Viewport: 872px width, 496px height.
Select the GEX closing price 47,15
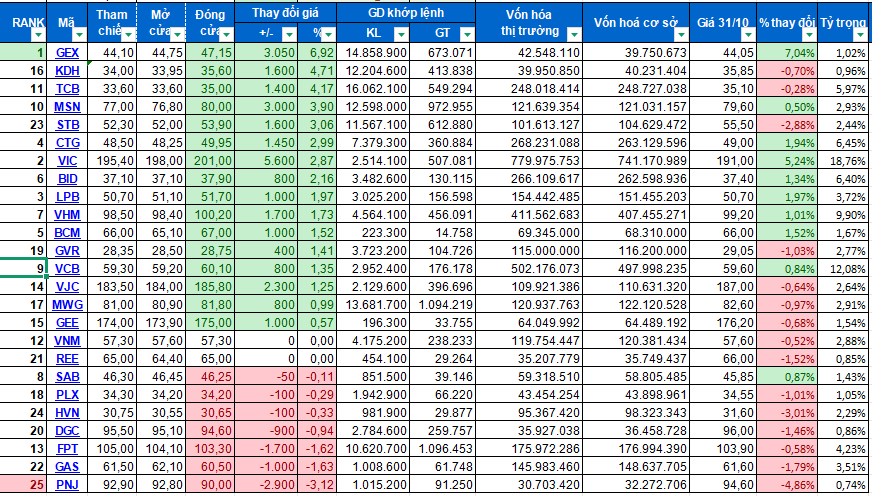click(210, 53)
